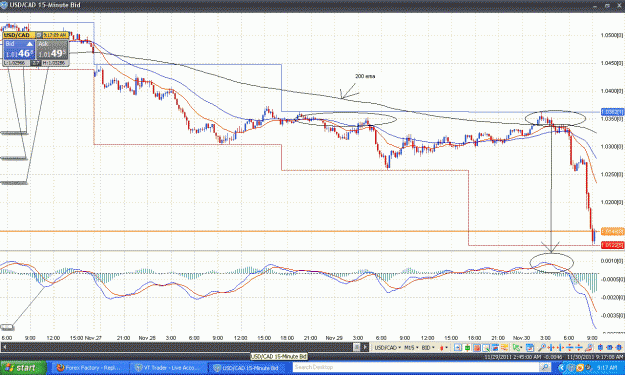Click the orange lines trading system icon
Screen dimensions: 625x375
505,348
